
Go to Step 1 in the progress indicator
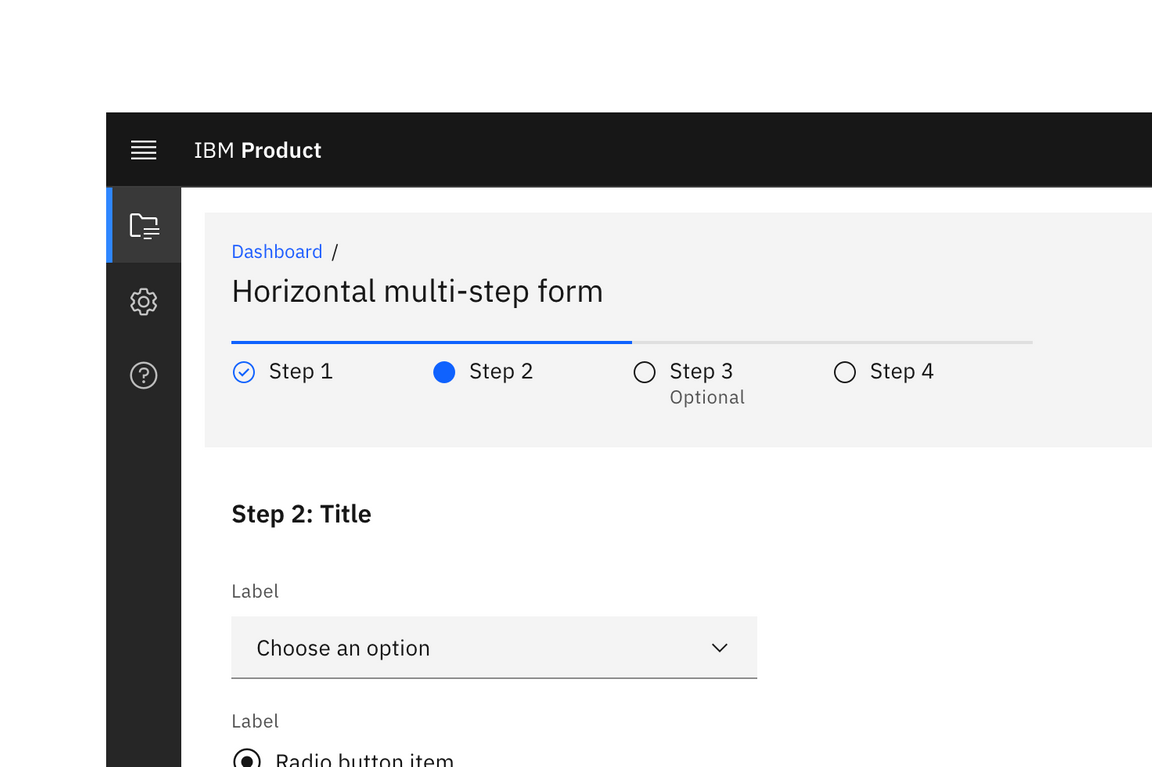[x=301, y=371]
